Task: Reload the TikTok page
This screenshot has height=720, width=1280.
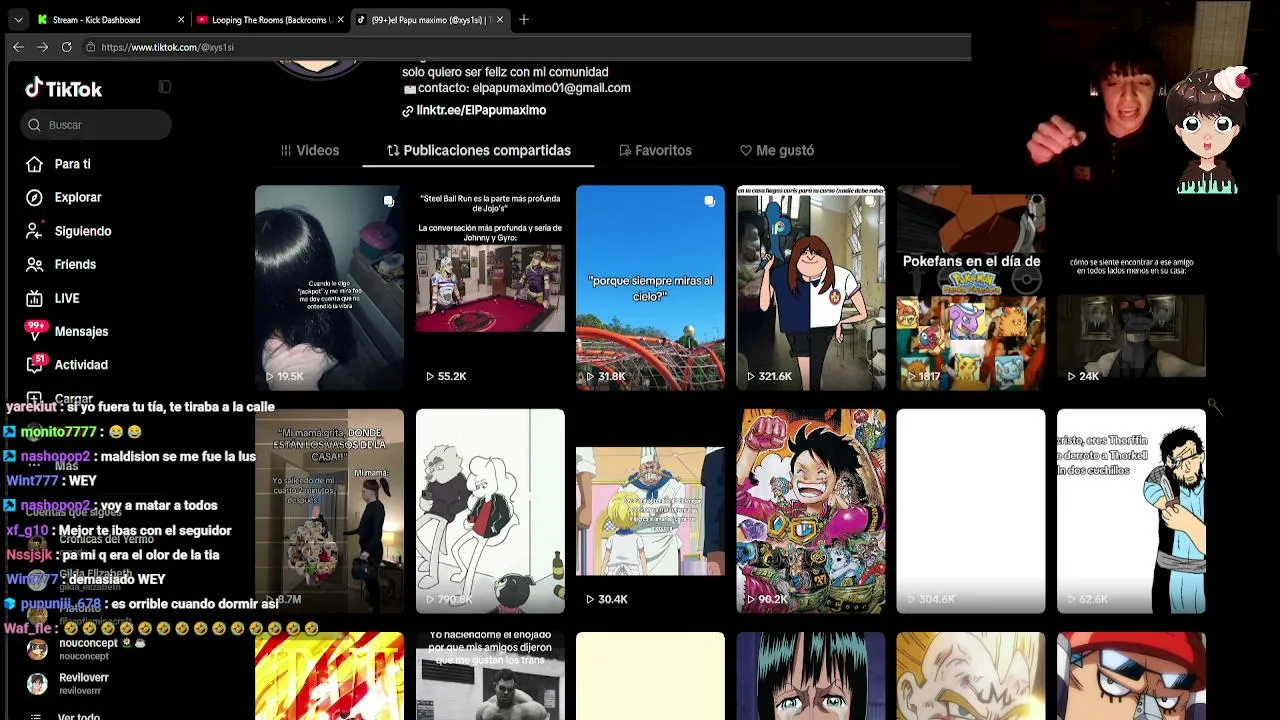Action: tap(66, 47)
